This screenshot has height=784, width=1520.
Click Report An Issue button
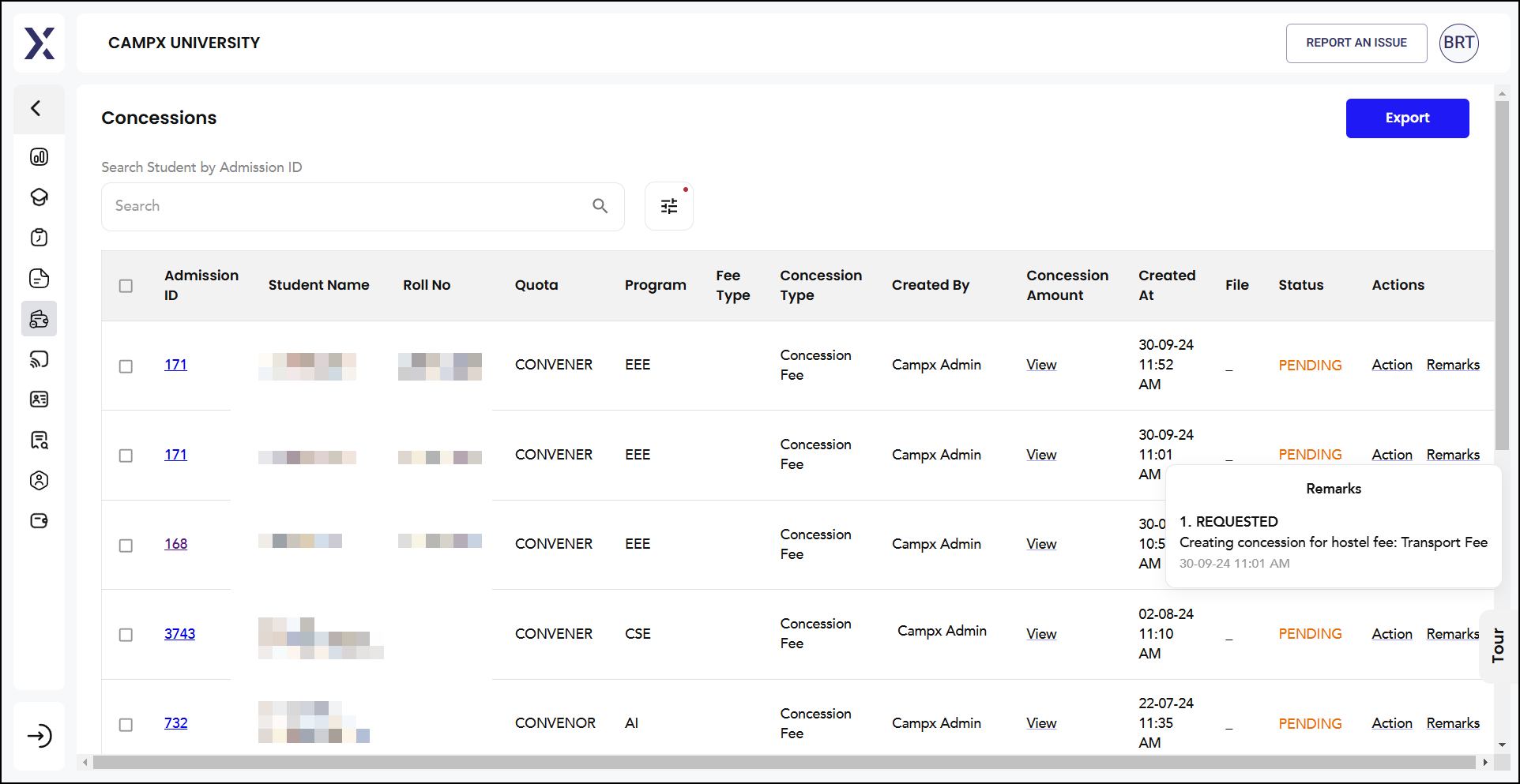[x=1356, y=43]
